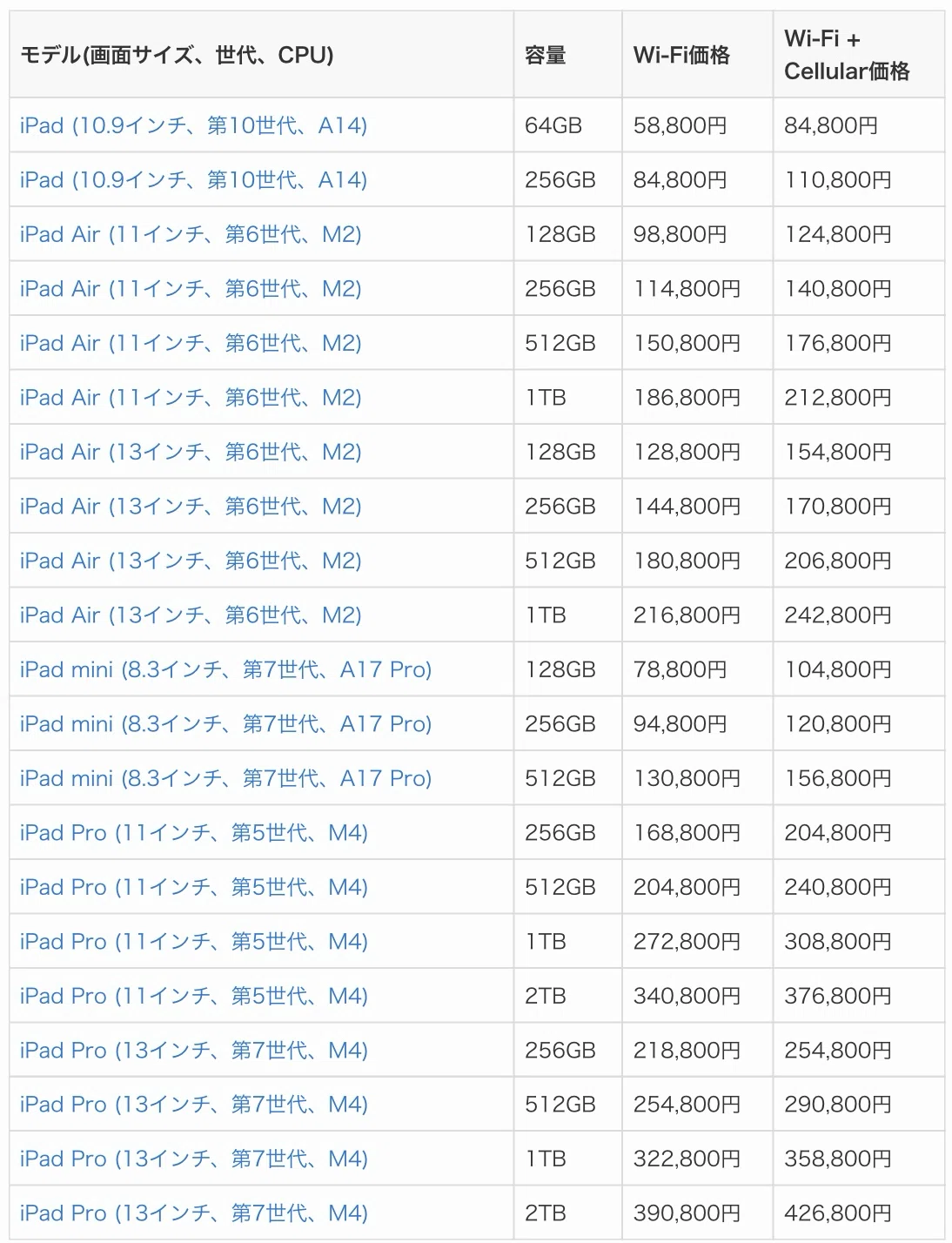The width and height of the screenshot is (952, 1243).
Task: Open the iPad 10.9-inch link in 64GB row
Action: point(193,125)
